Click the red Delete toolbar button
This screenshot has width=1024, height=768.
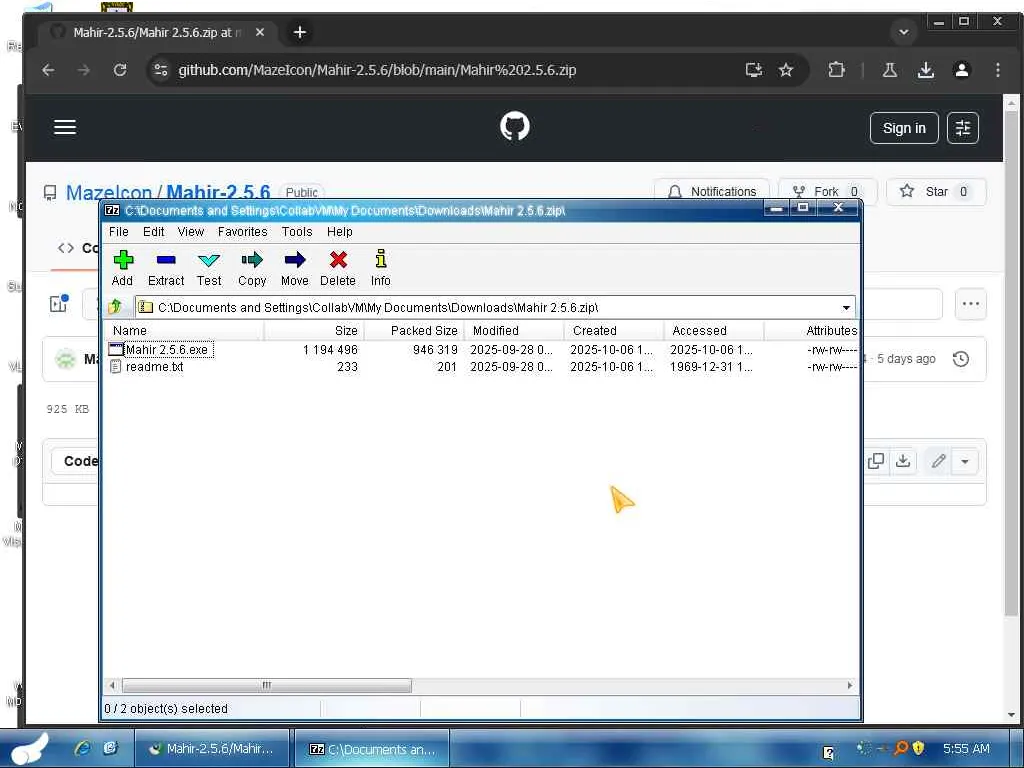point(338,268)
